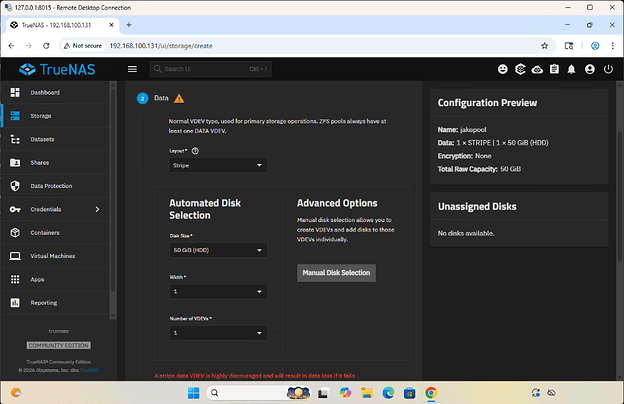
Task: Click the COMMUNITY EDITION badge
Action: tap(59, 345)
